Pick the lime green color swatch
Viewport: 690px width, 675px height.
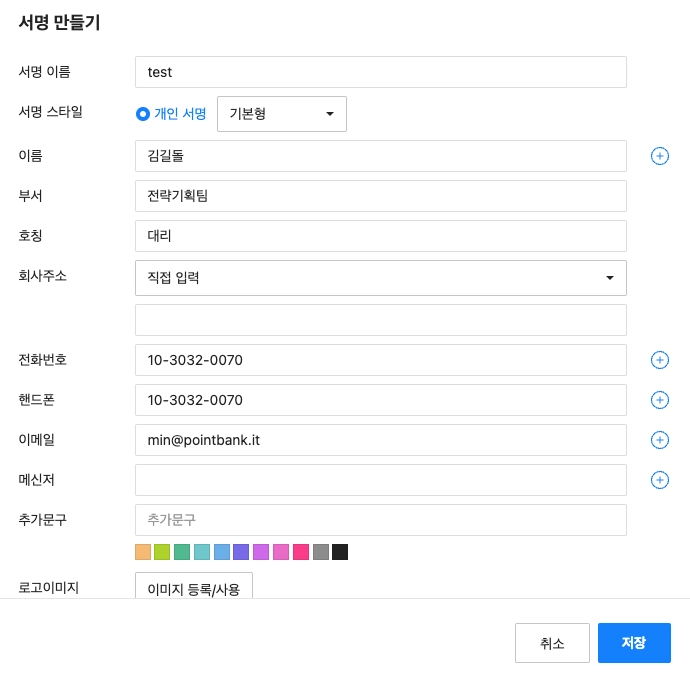pos(162,552)
